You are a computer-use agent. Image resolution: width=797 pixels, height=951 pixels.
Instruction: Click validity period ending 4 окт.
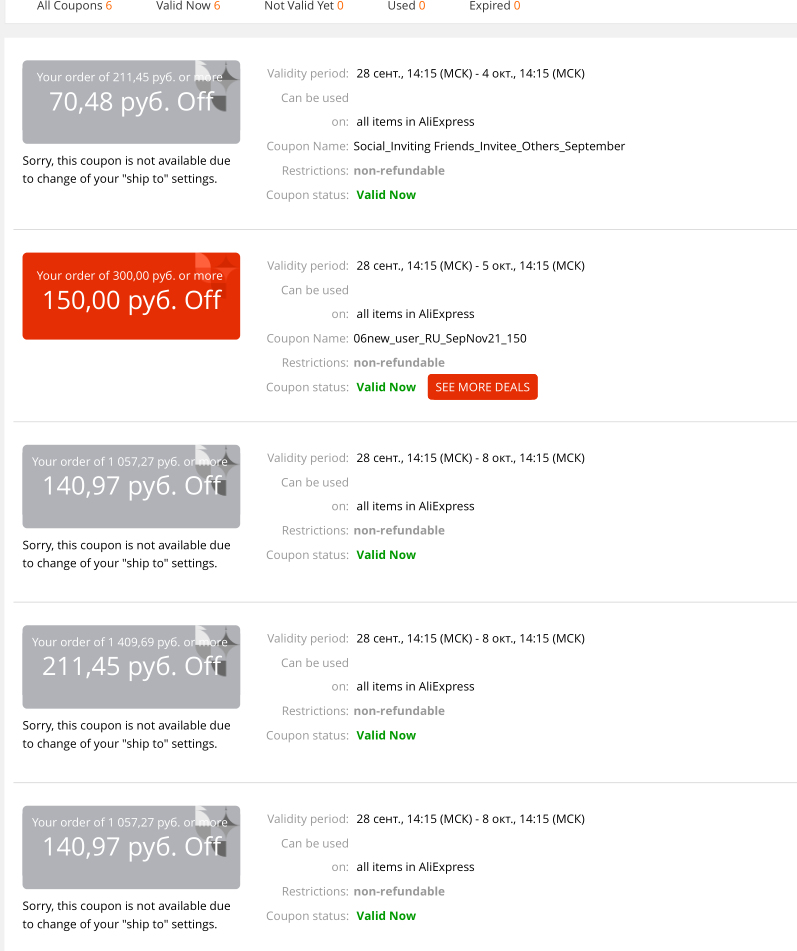(x=470, y=73)
